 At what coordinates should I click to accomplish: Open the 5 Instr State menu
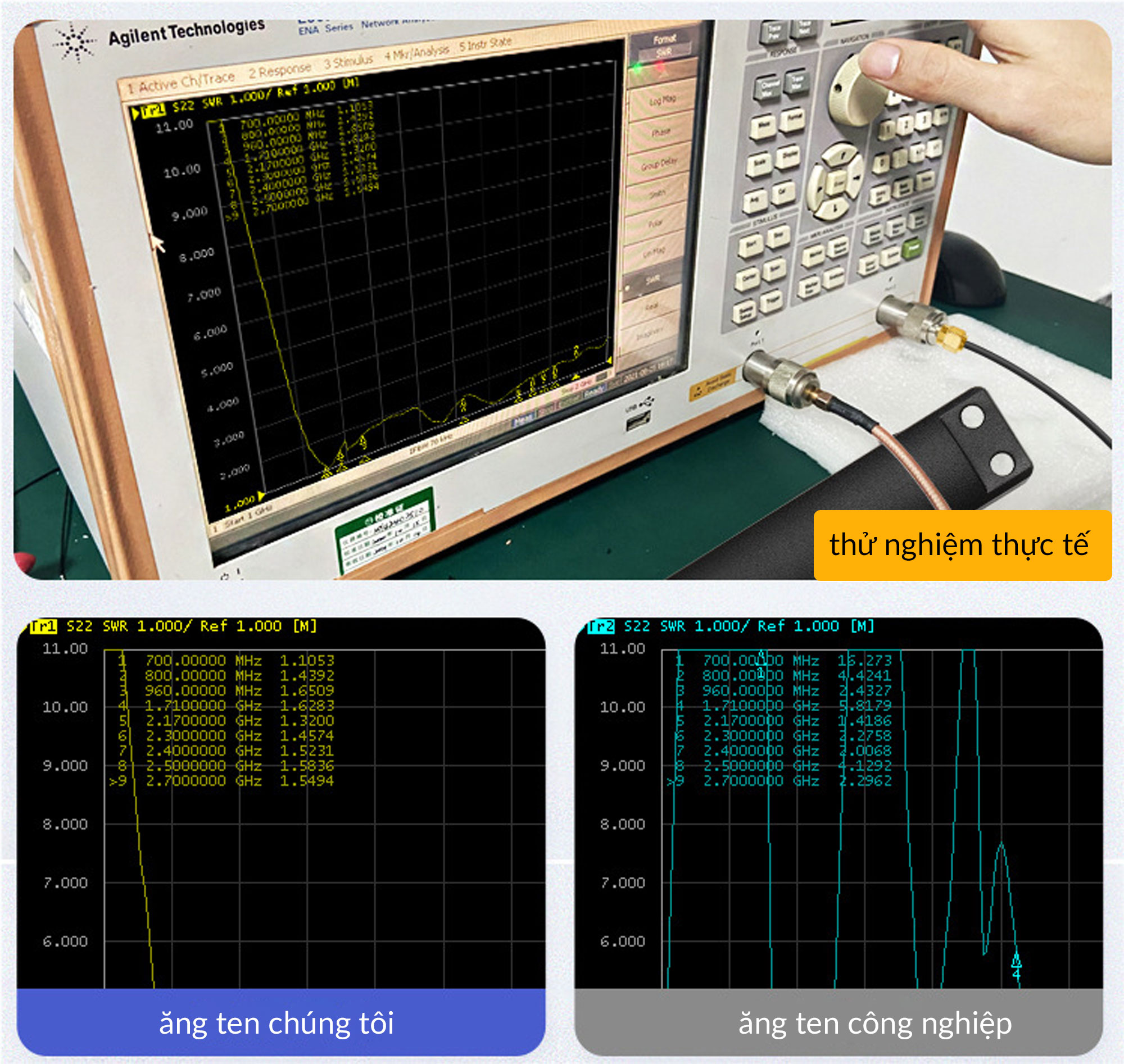tap(485, 44)
